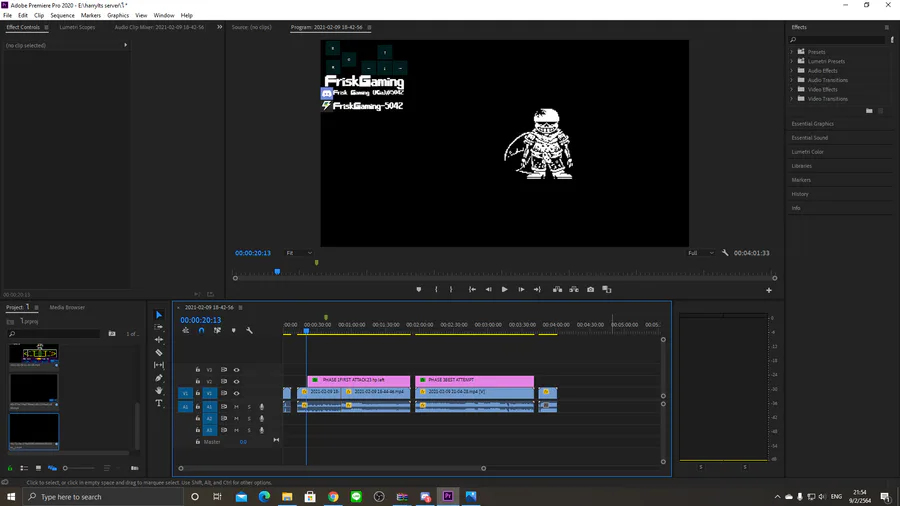Expand Video Transitions folder
The width and height of the screenshot is (900, 506).
point(792,99)
